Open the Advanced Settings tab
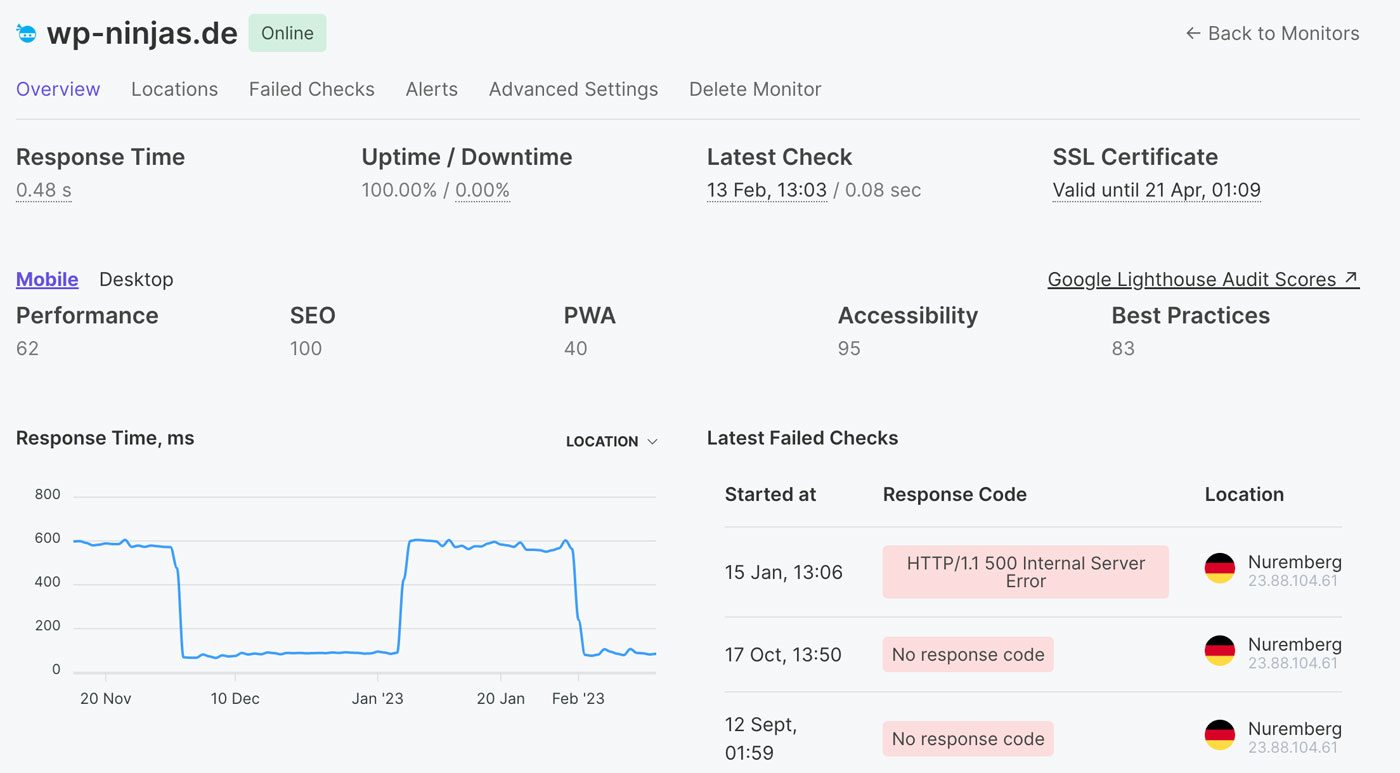This screenshot has height=773, width=1400. click(573, 89)
